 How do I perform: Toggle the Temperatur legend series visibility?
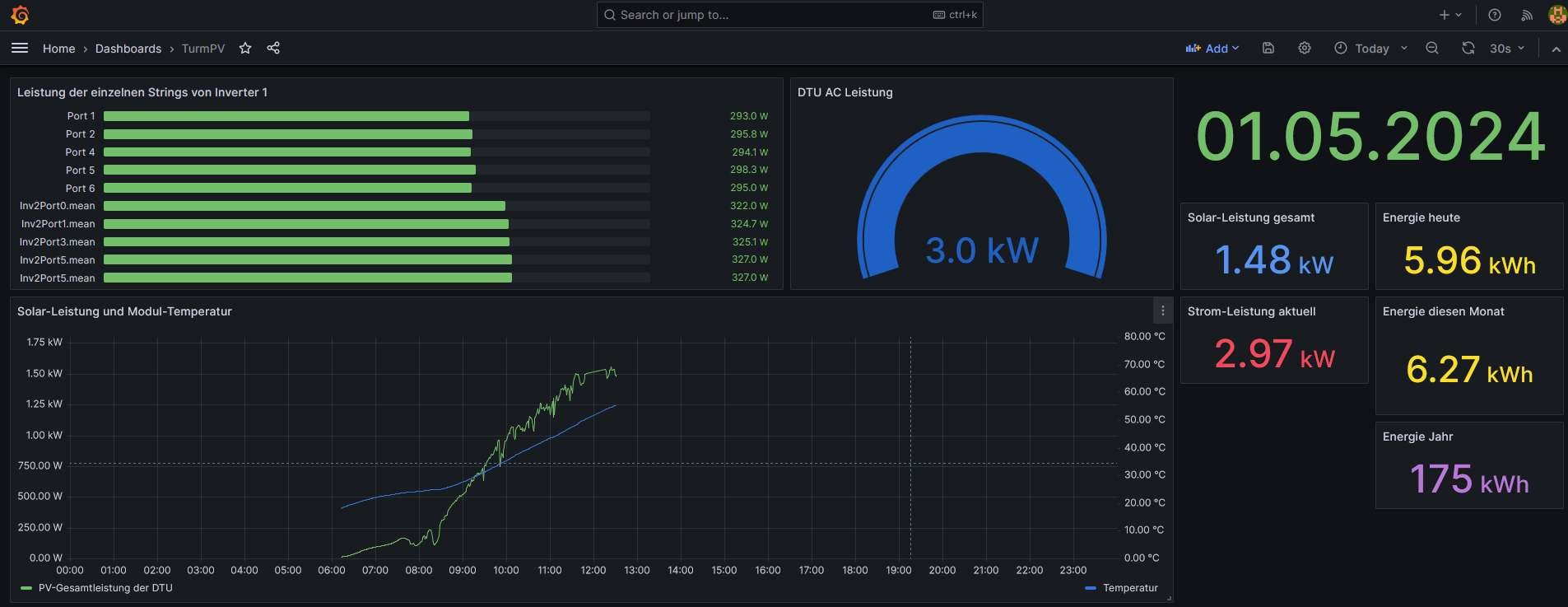[1129, 588]
